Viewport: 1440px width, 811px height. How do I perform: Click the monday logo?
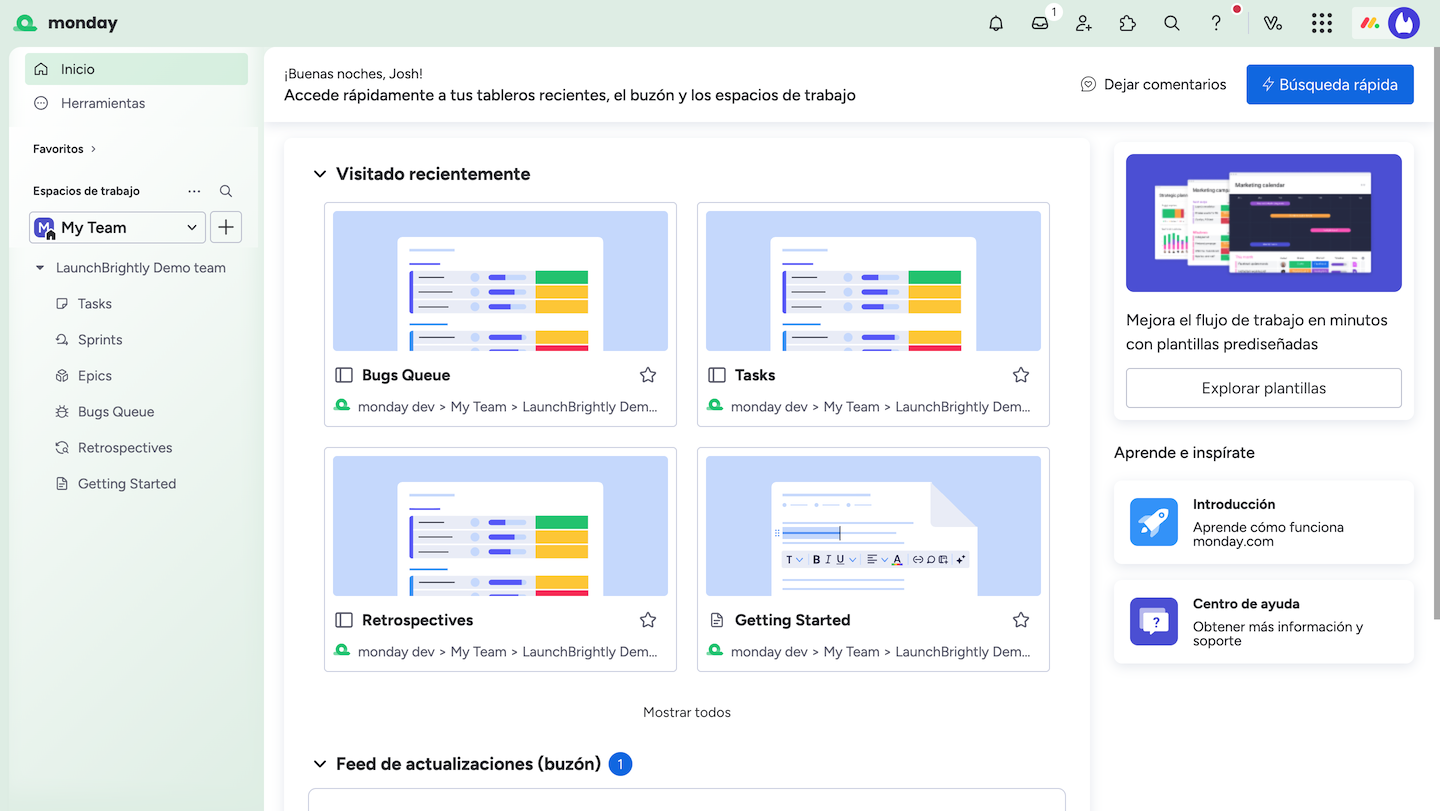(66, 23)
